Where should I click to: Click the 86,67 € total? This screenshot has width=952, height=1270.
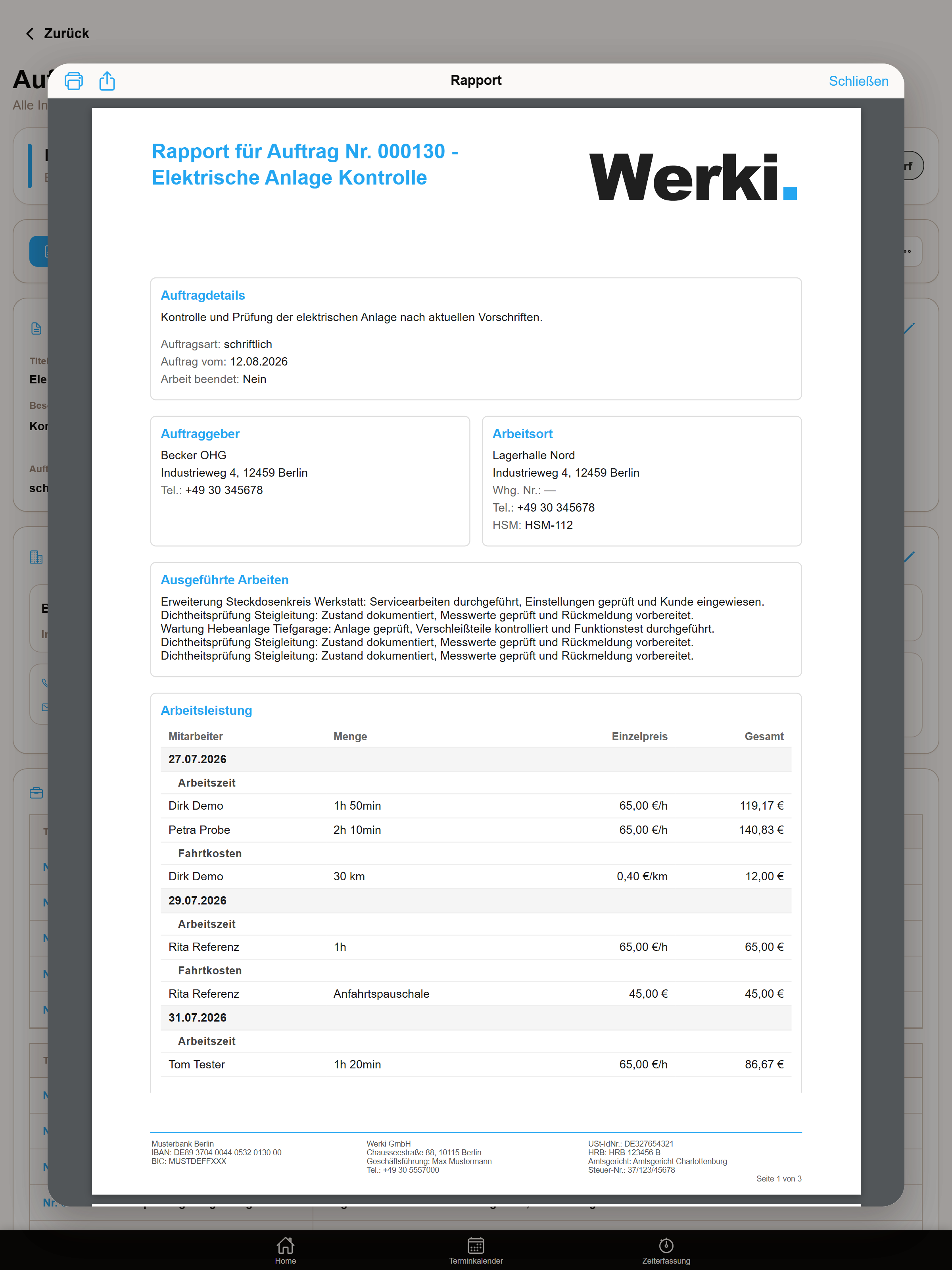pyautogui.click(x=764, y=1064)
